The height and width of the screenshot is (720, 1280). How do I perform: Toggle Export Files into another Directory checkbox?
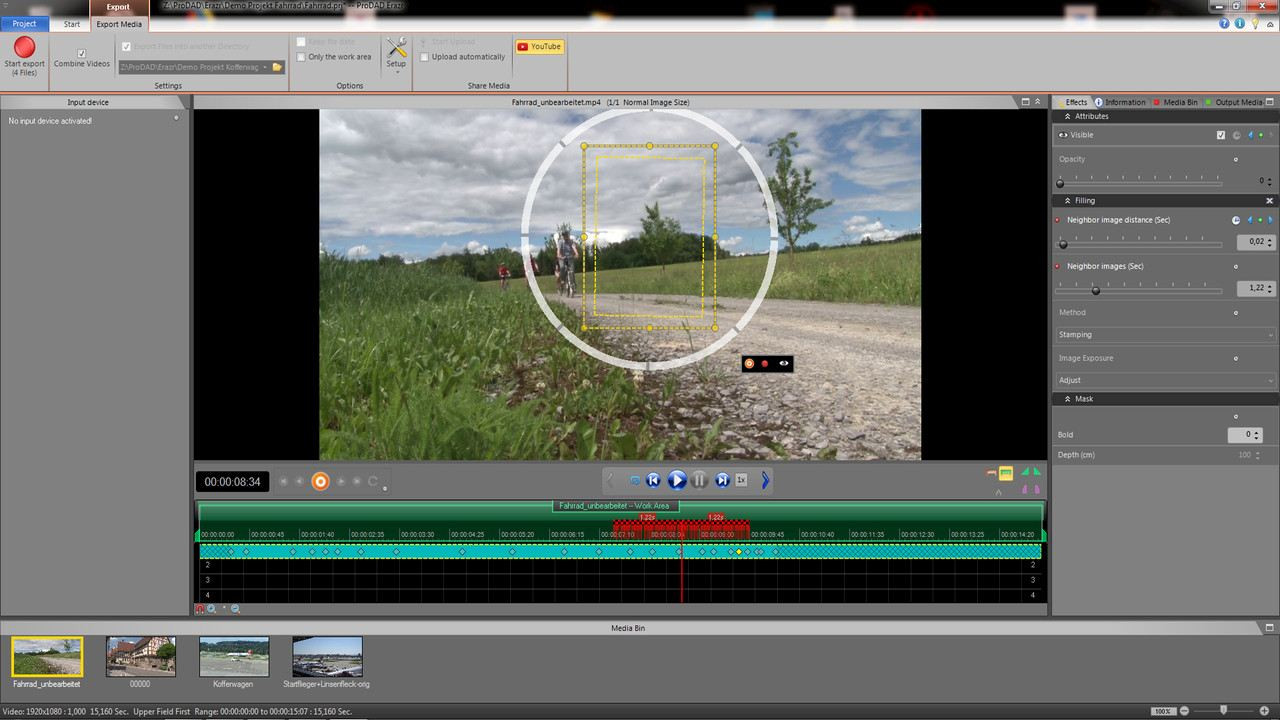[126, 46]
